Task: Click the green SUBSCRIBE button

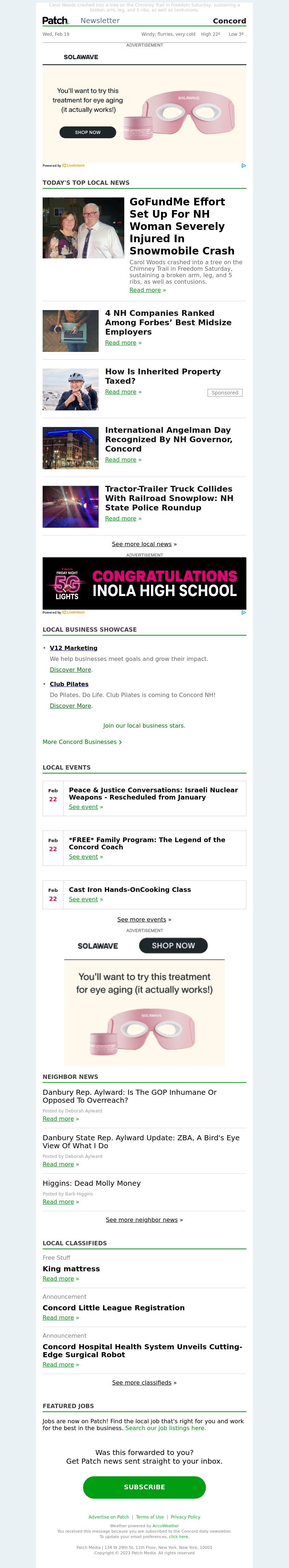Action: click(144, 1486)
